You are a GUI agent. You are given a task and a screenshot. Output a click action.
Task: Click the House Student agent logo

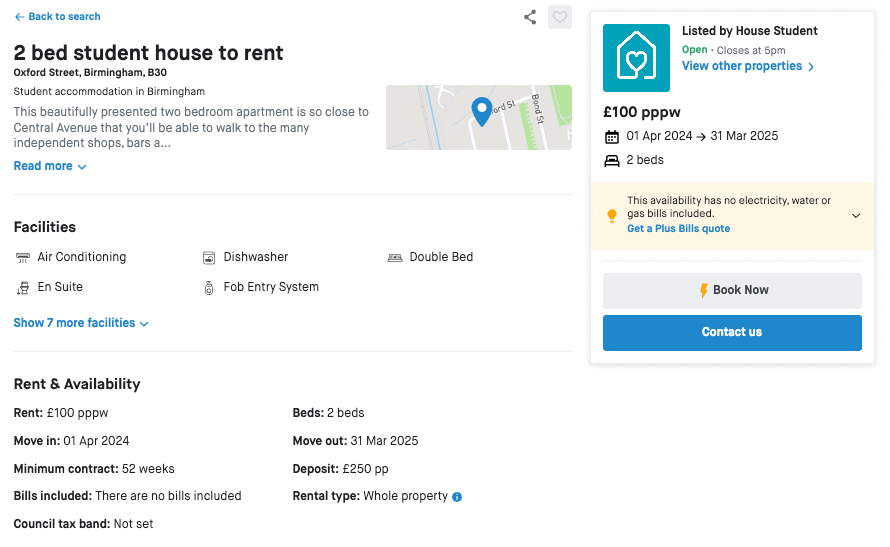pos(636,58)
